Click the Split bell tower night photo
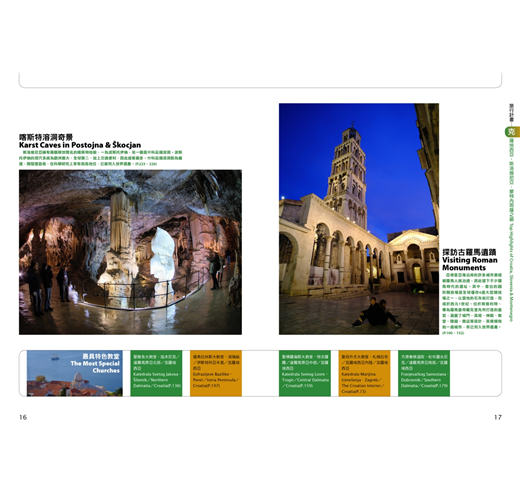Screen dimensions: 520x500 coord(359,219)
